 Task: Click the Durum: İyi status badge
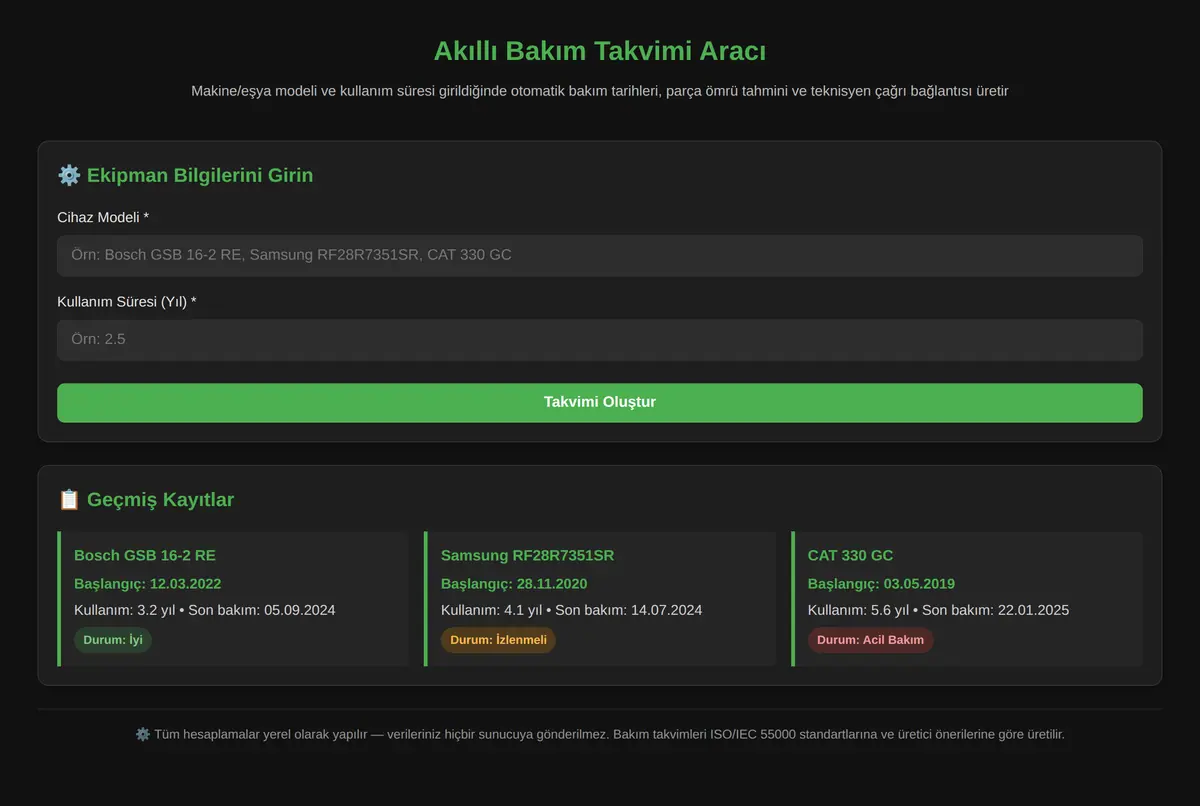[113, 640]
